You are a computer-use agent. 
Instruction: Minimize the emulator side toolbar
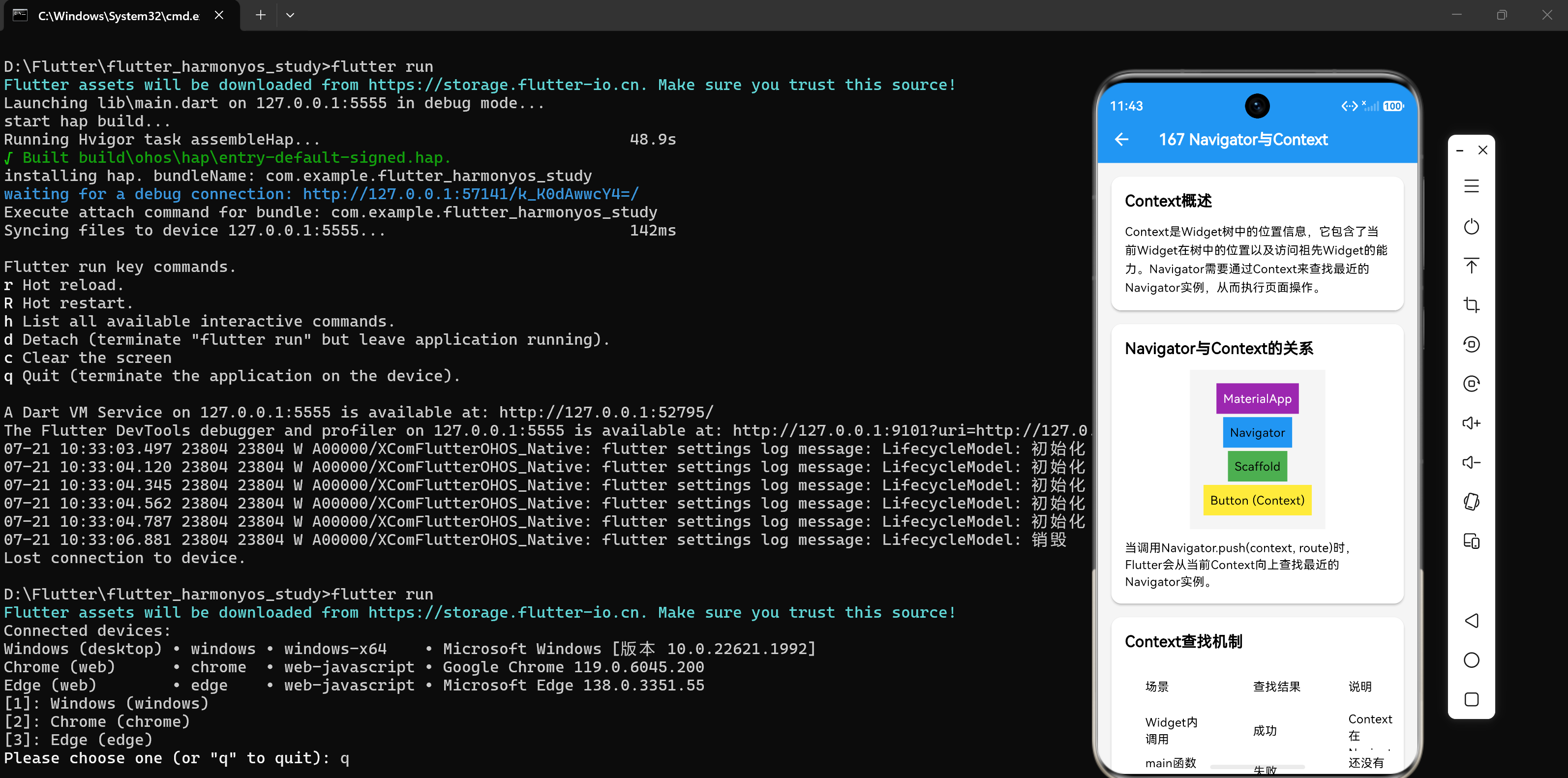click(x=1459, y=150)
